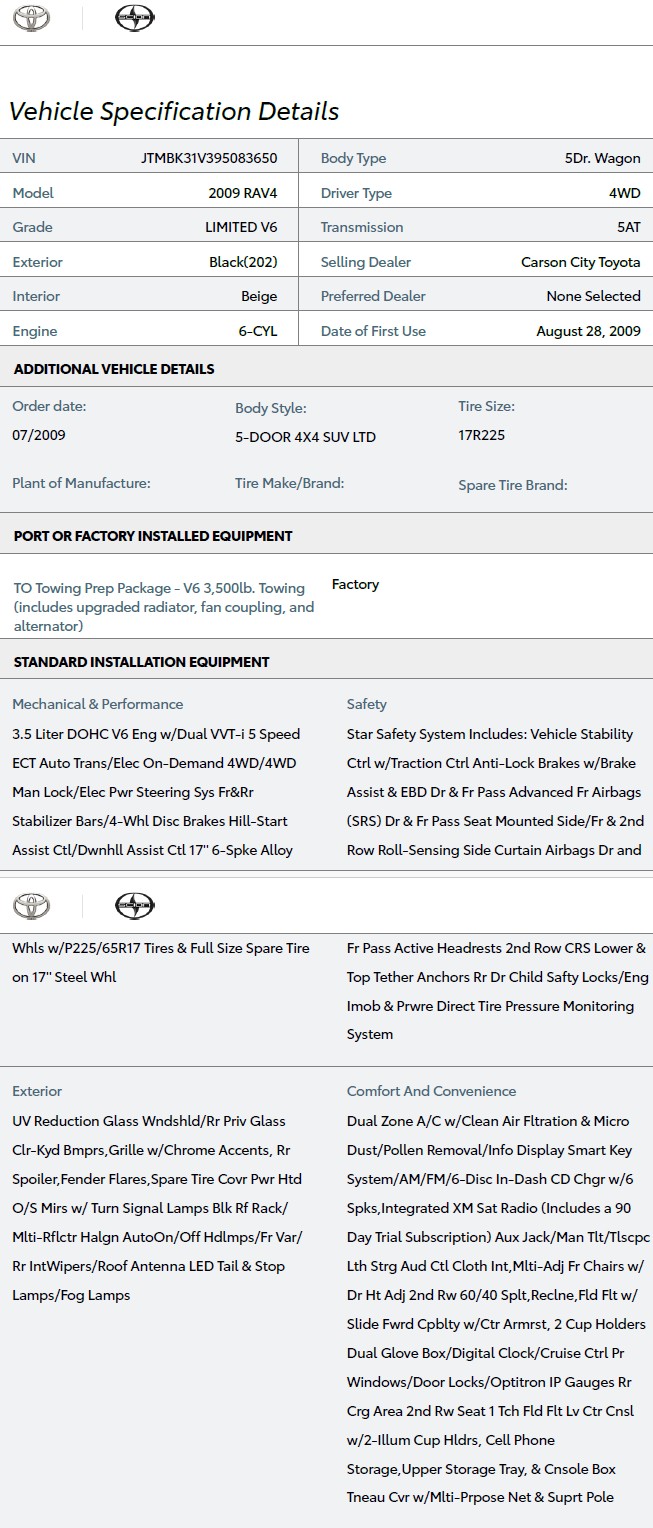Click the Safety subheading
The height and width of the screenshot is (1528, 653).
[x=367, y=704]
